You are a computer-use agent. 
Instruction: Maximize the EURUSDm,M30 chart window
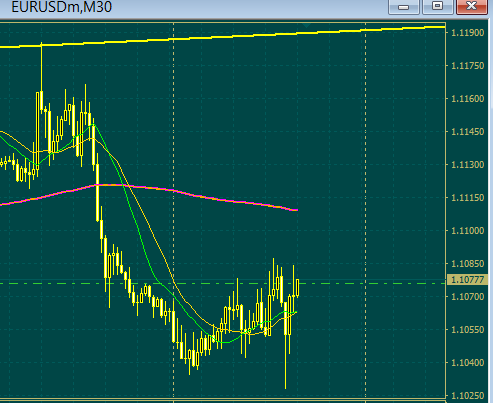point(437,6)
